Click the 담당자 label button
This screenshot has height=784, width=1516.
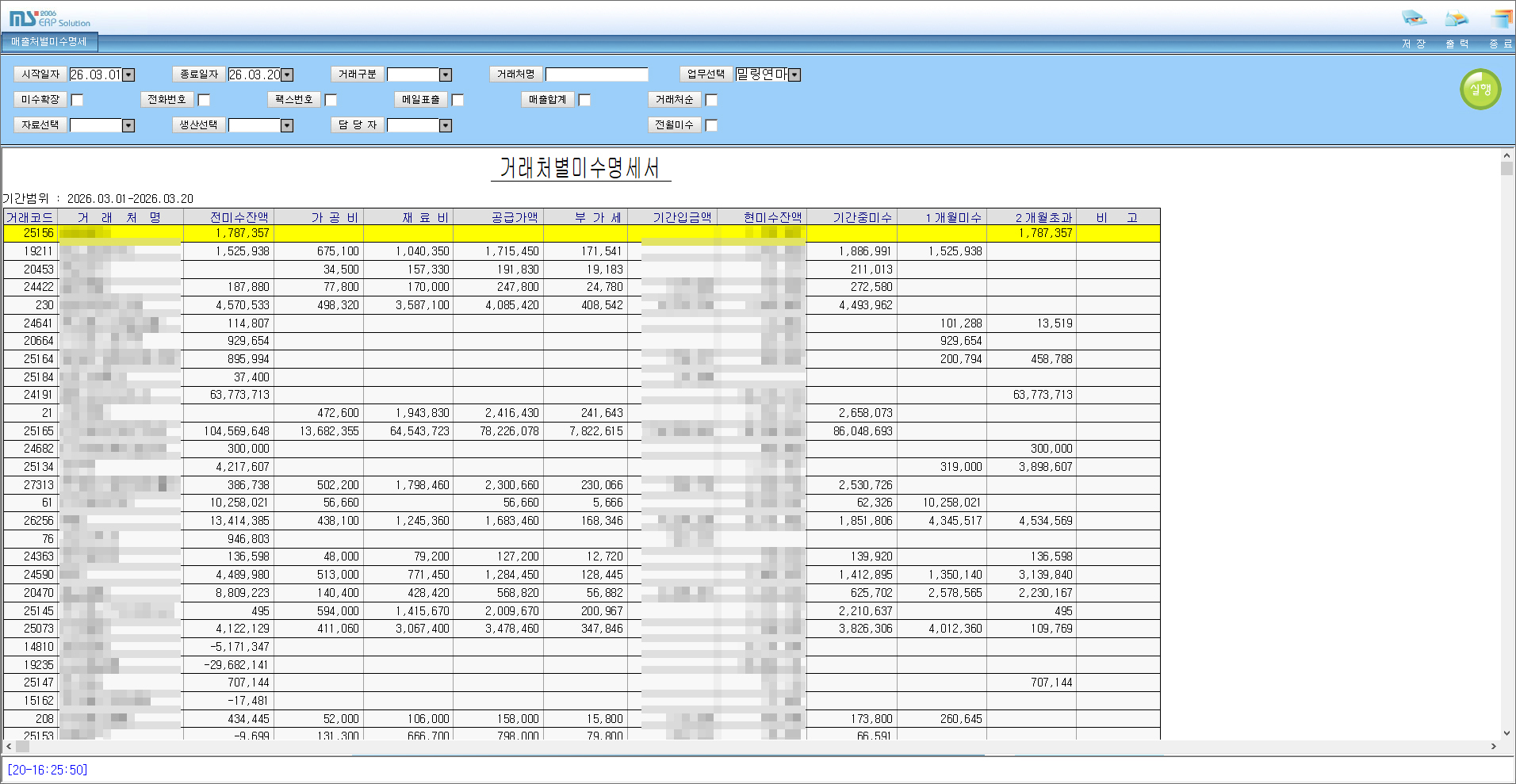pyautogui.click(x=358, y=125)
